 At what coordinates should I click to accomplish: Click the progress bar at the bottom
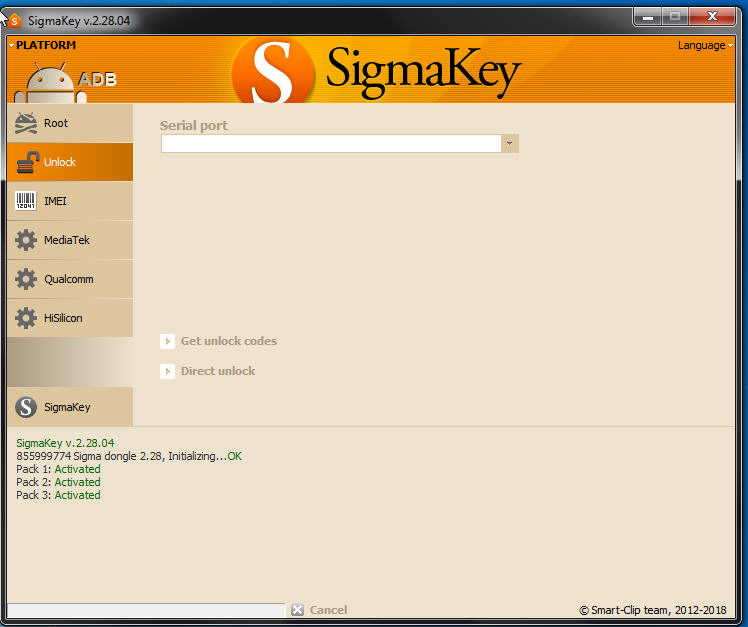click(x=146, y=610)
